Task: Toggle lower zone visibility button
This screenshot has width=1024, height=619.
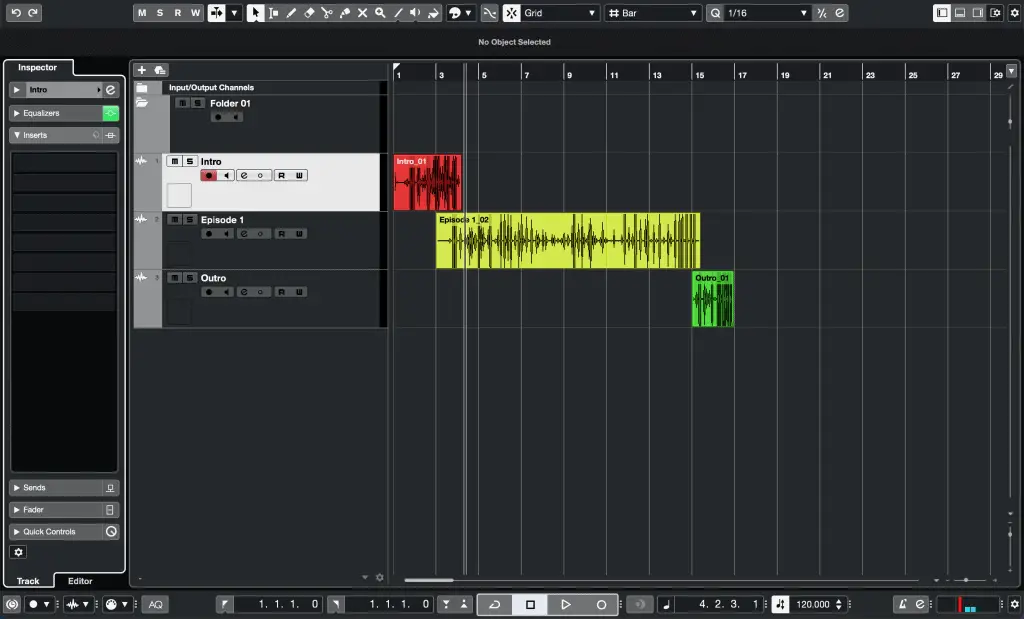Action: [960, 12]
